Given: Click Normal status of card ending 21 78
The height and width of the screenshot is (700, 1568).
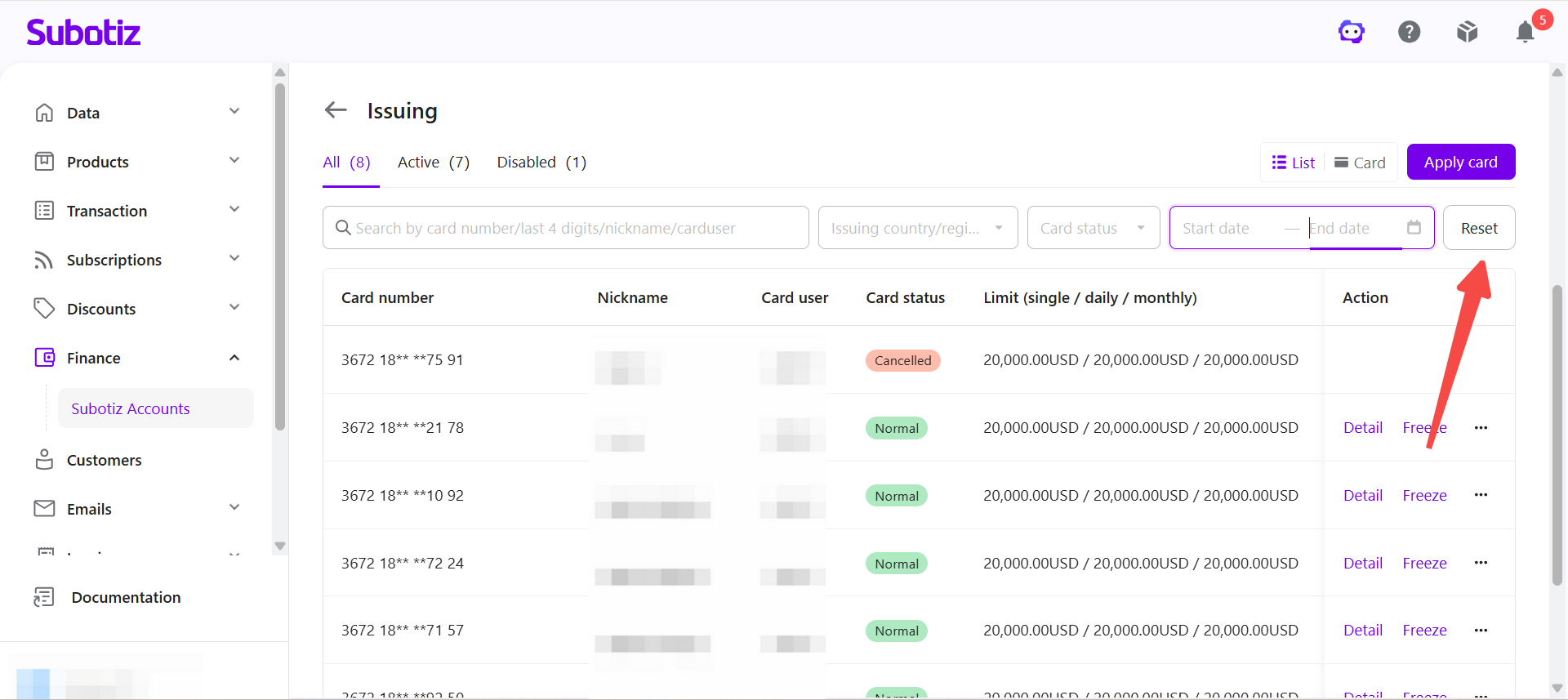Looking at the screenshot, I should click(897, 428).
